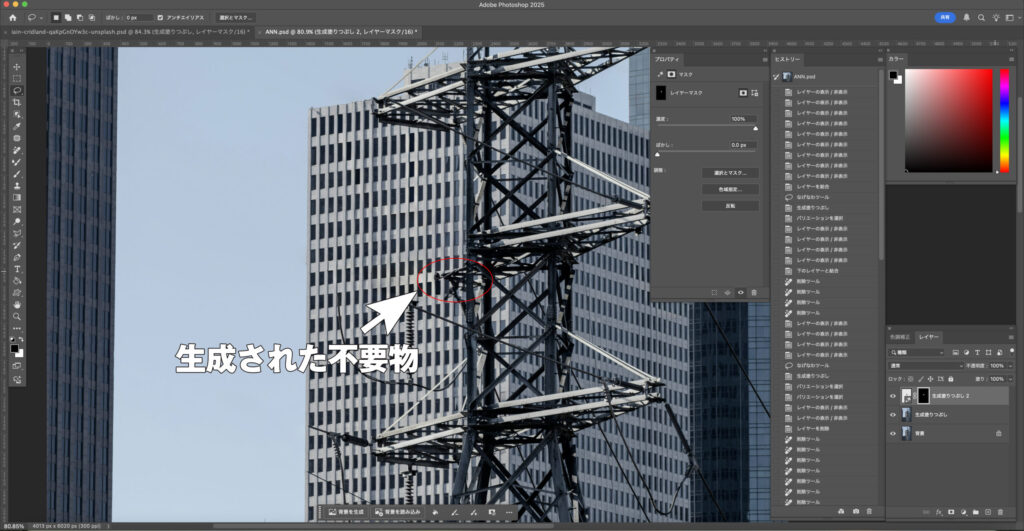Viewport: 1024px width, 531px height.
Task: Open Properties panel menu
Action: [x=765, y=59]
